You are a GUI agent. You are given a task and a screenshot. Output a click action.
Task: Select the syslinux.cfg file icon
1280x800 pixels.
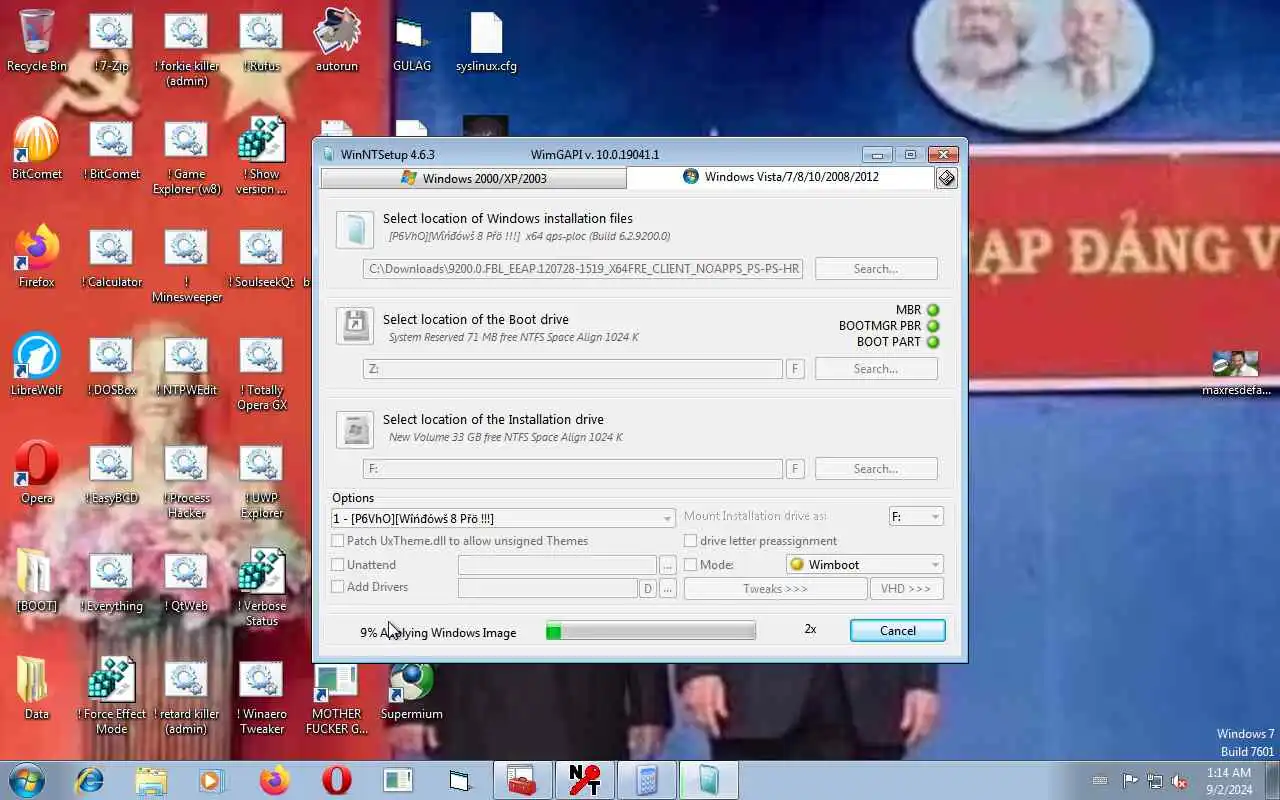(486, 42)
